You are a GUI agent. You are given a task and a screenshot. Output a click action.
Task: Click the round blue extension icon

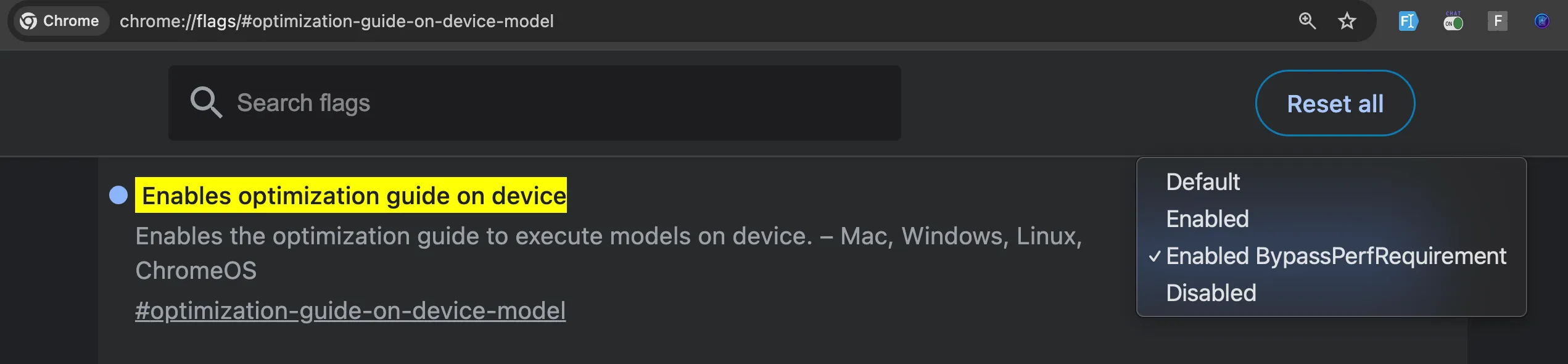pos(1541,21)
